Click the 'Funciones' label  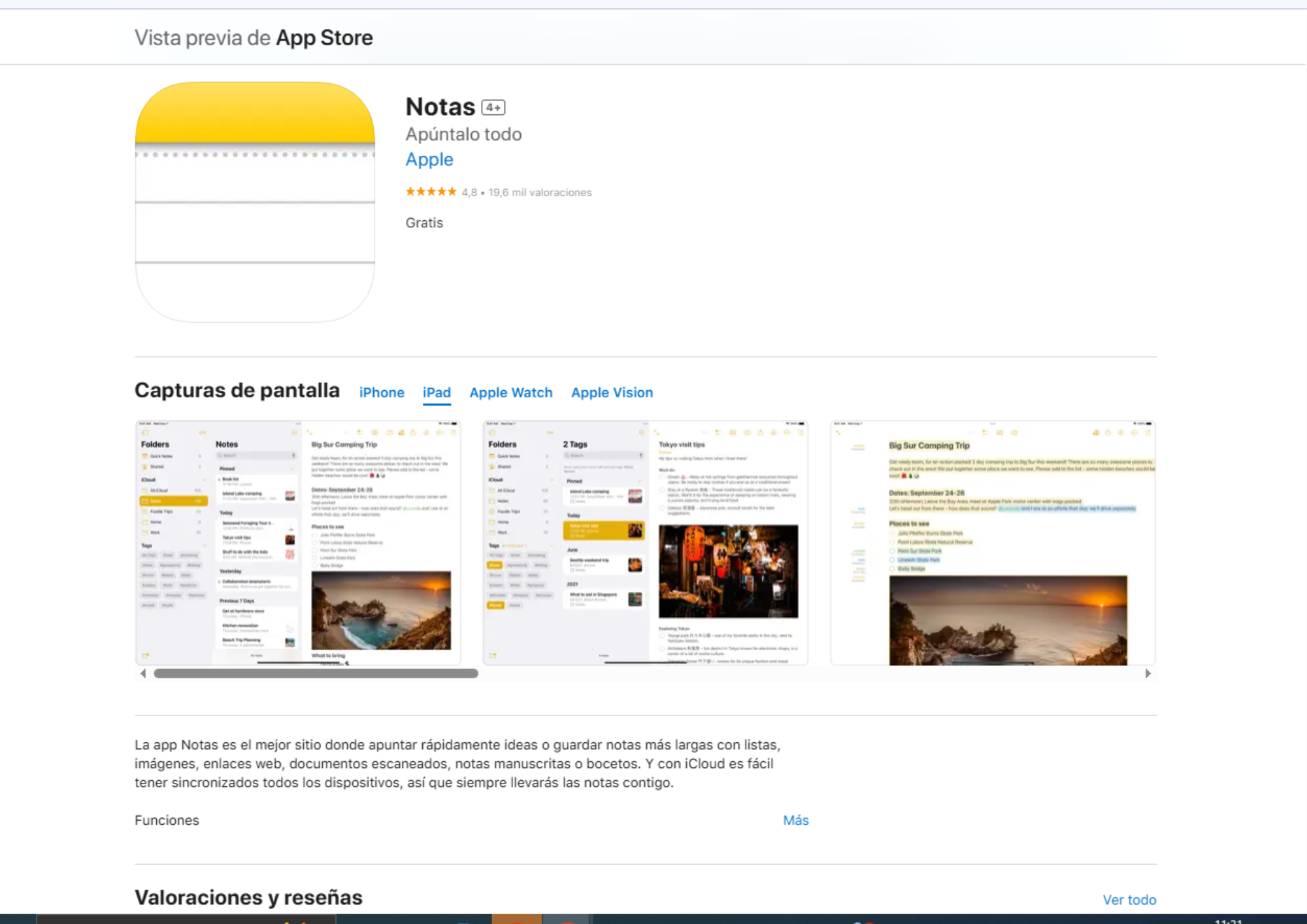[x=167, y=820]
